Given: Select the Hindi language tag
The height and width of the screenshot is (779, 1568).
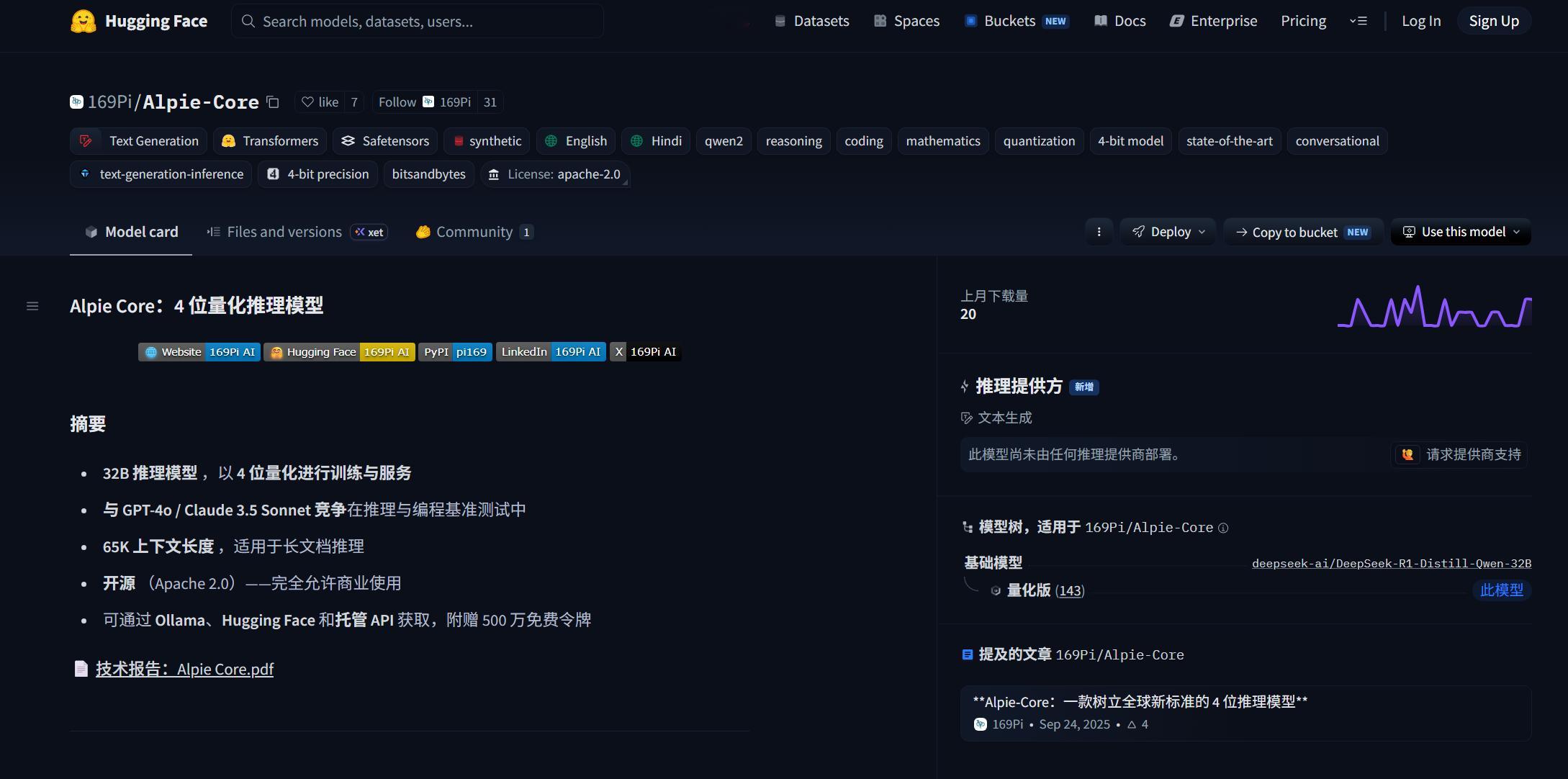Looking at the screenshot, I should pyautogui.click(x=656, y=141).
